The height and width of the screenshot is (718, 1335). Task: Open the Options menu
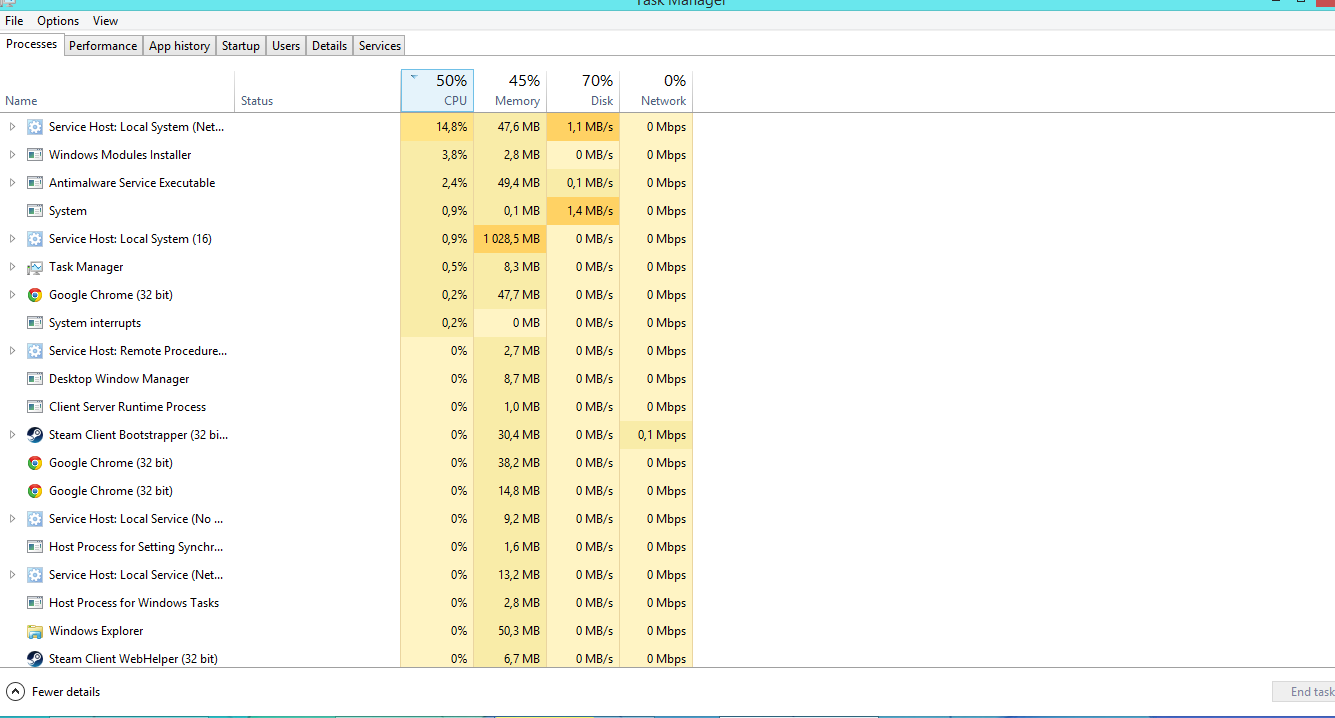pos(58,21)
